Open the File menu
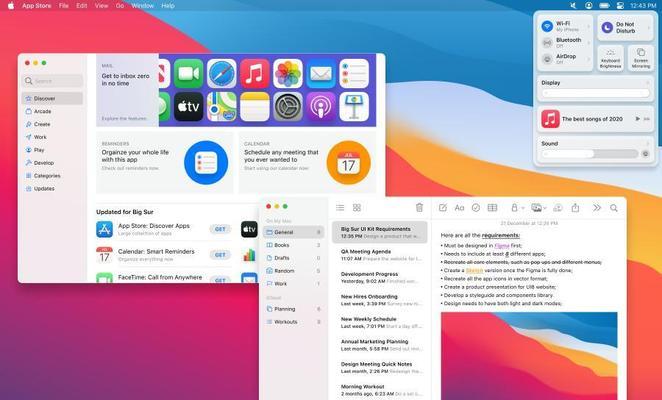 [64, 5]
